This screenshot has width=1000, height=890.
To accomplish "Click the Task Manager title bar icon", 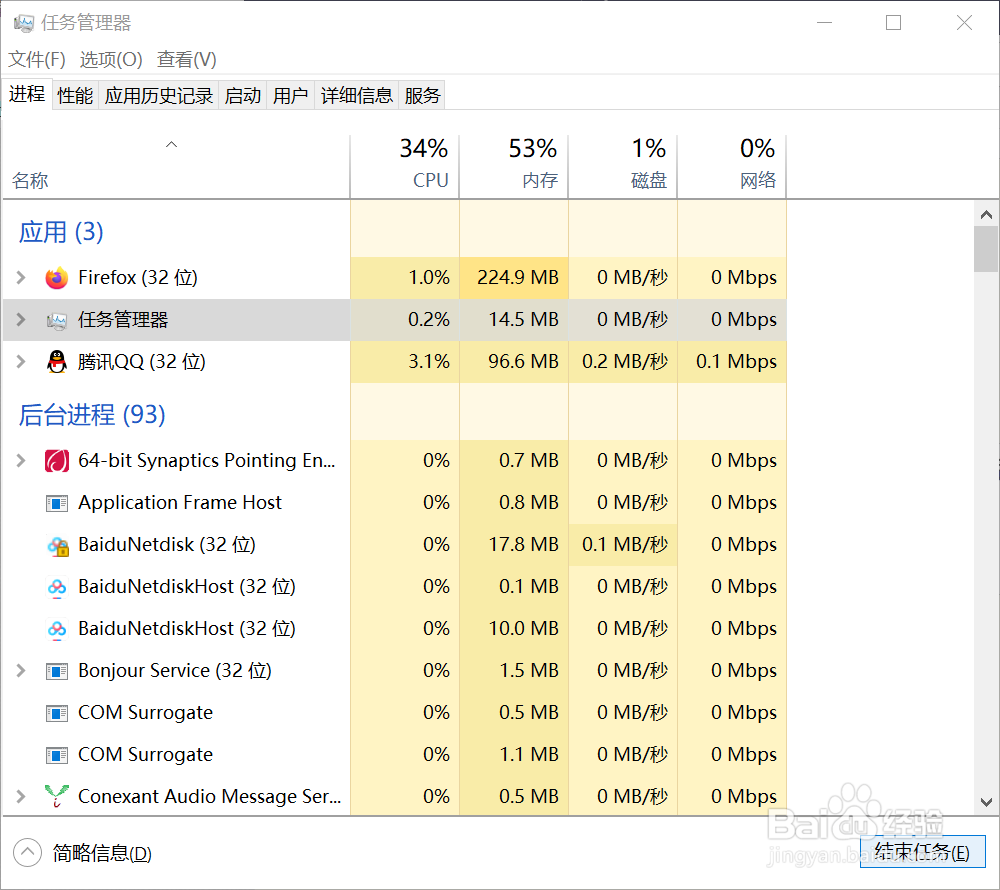I will point(24,23).
